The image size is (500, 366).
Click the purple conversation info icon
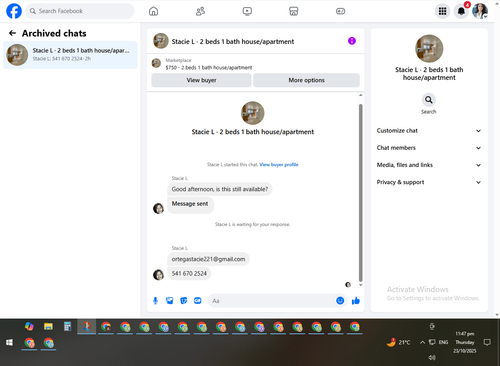pyautogui.click(x=352, y=41)
